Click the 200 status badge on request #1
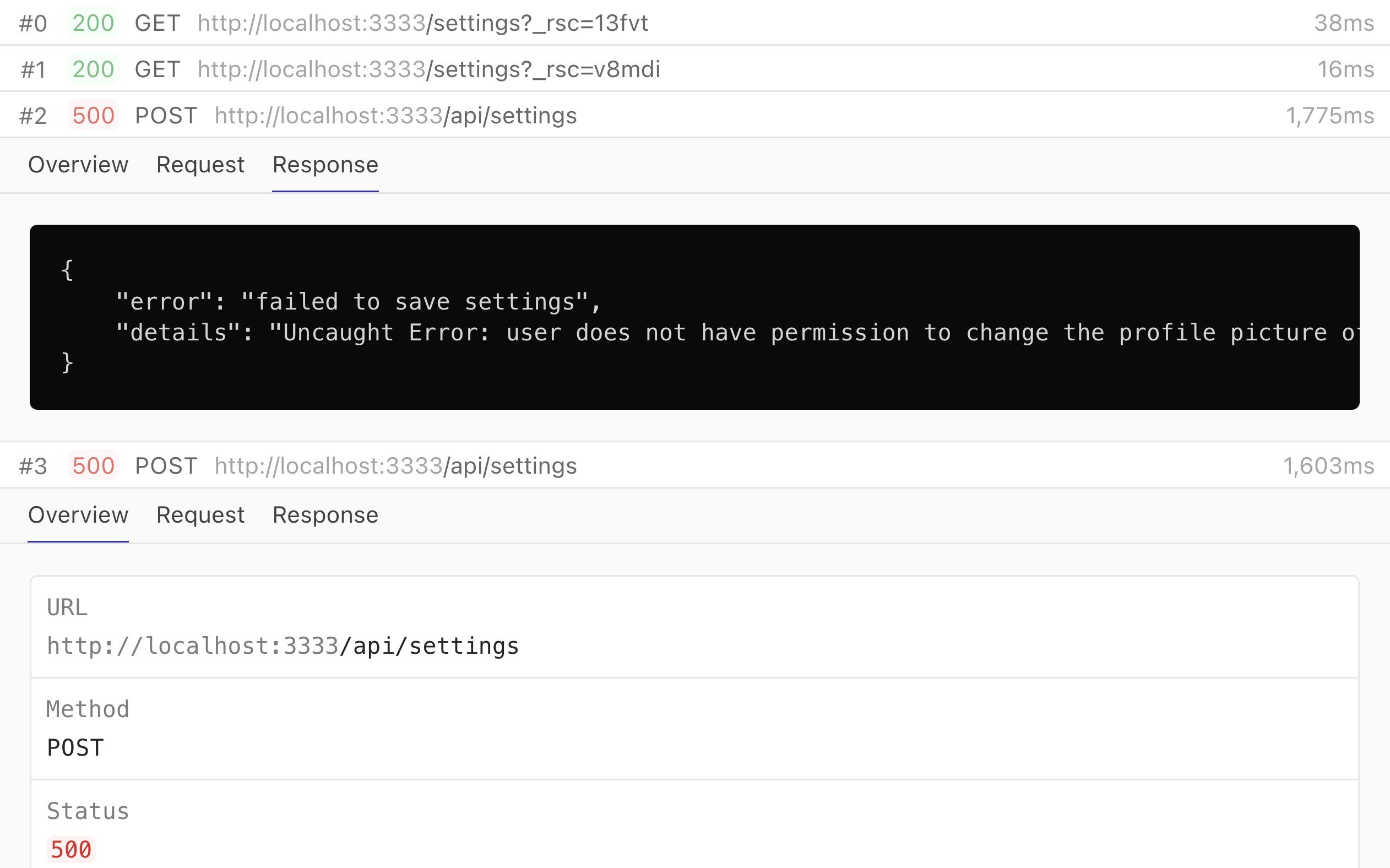The width and height of the screenshot is (1390, 868). (x=93, y=69)
